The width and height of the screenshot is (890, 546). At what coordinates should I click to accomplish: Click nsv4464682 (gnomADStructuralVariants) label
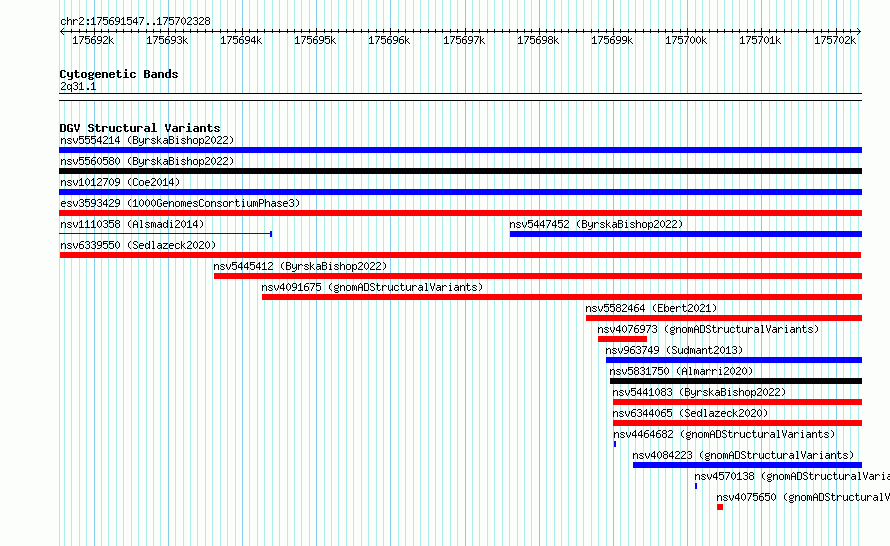[724, 434]
